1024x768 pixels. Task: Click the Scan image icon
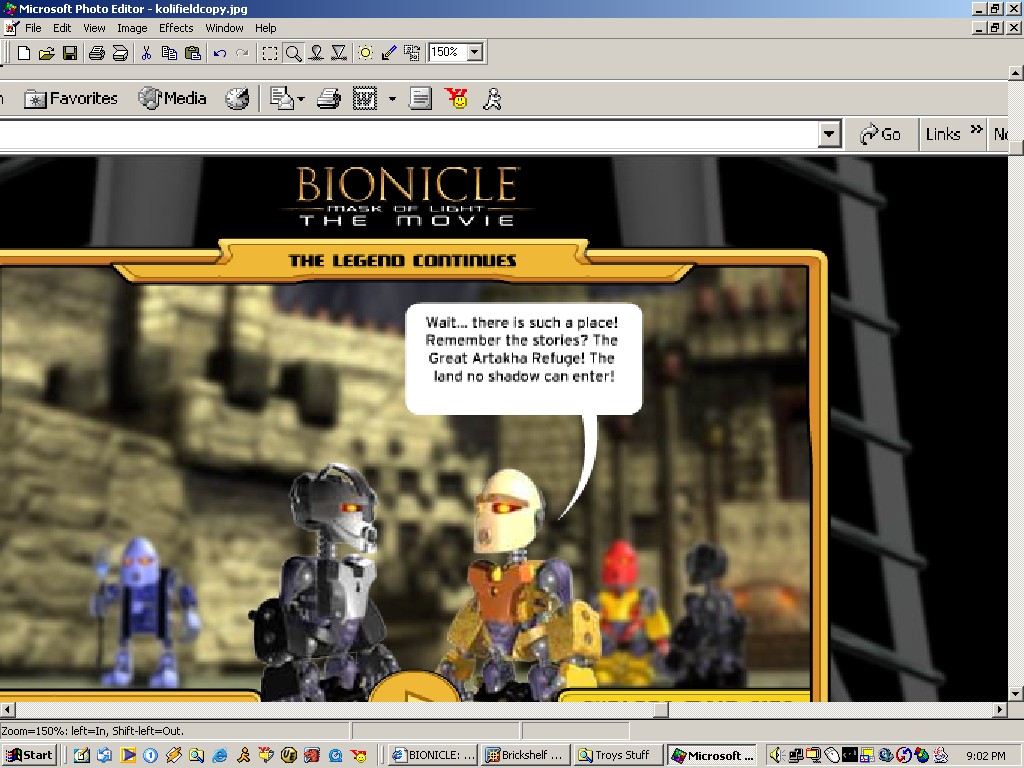[x=120, y=53]
